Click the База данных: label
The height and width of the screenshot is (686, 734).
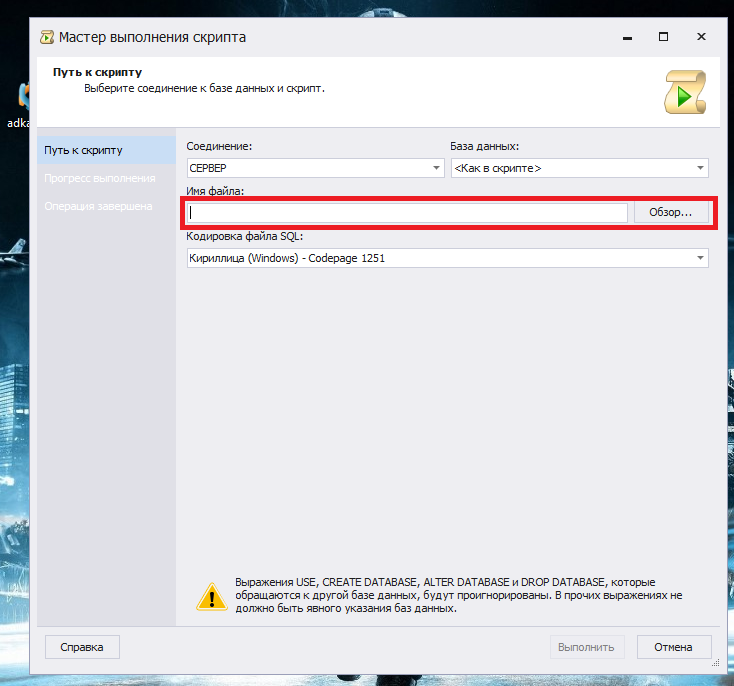(484, 147)
